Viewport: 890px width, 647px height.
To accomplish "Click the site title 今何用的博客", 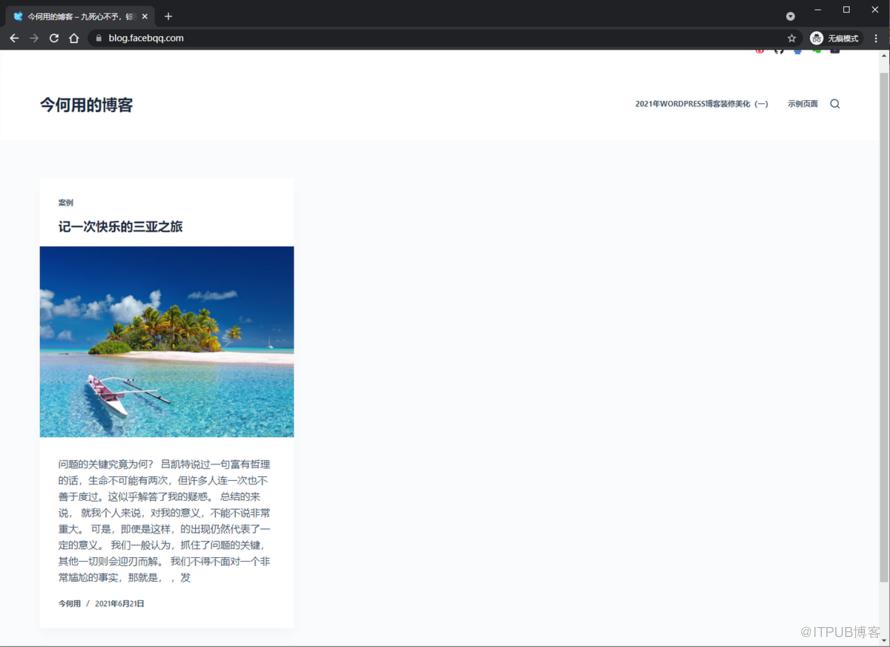I will tap(86, 104).
